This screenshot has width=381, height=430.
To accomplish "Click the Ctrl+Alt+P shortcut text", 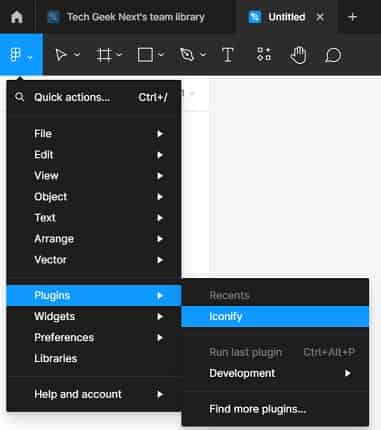I will click(x=329, y=352).
